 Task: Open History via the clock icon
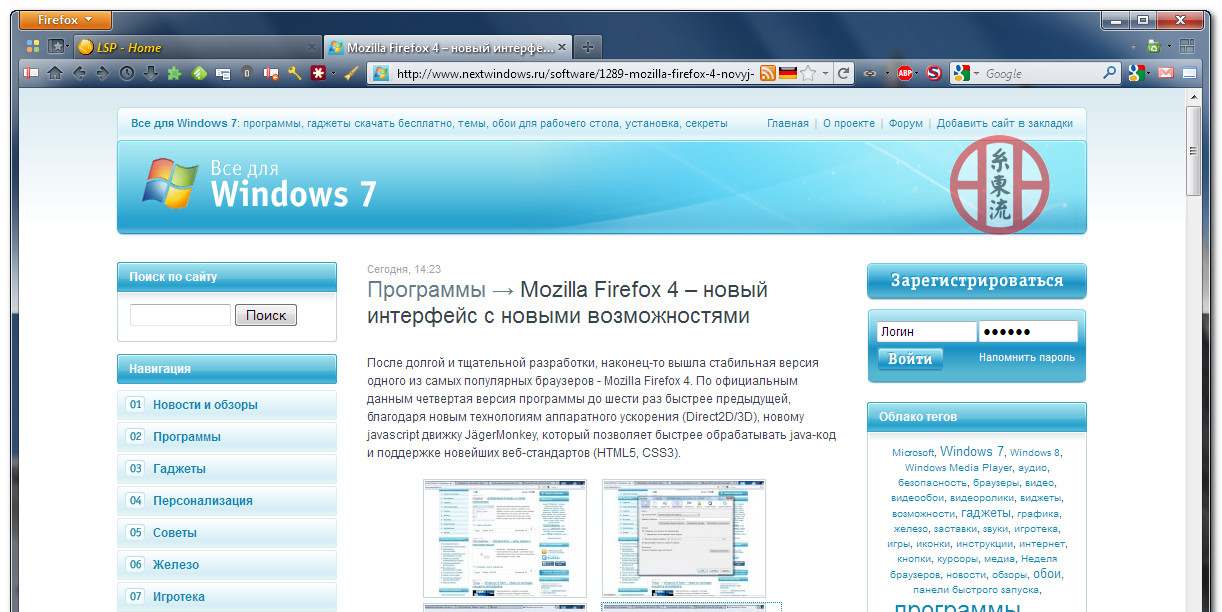127,73
